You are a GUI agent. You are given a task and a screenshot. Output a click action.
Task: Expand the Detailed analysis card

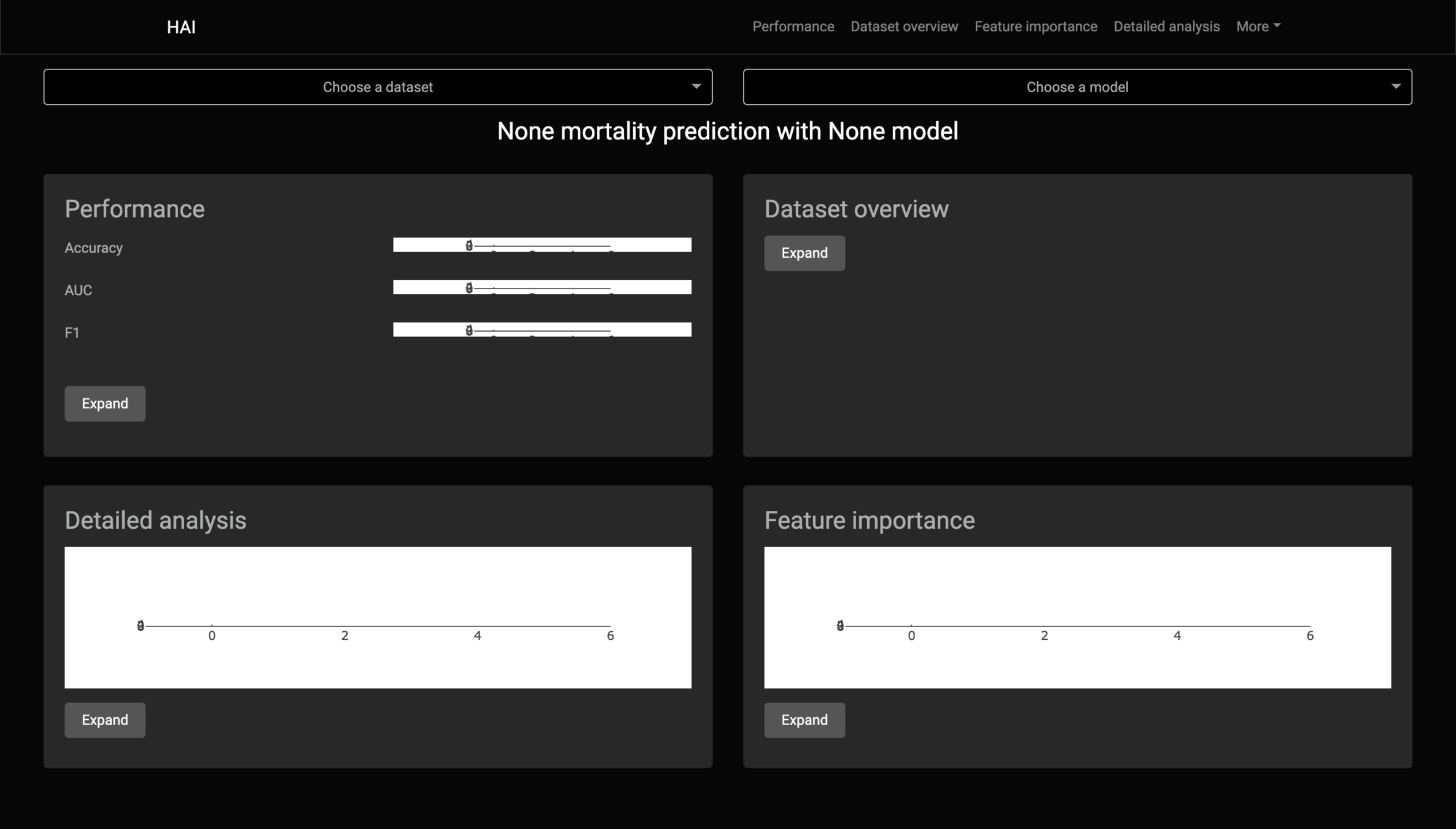[105, 720]
